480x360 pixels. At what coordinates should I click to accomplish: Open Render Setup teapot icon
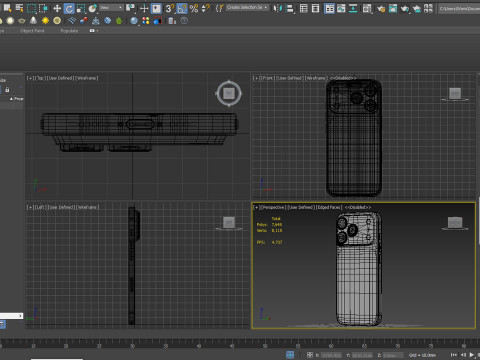(381, 8)
